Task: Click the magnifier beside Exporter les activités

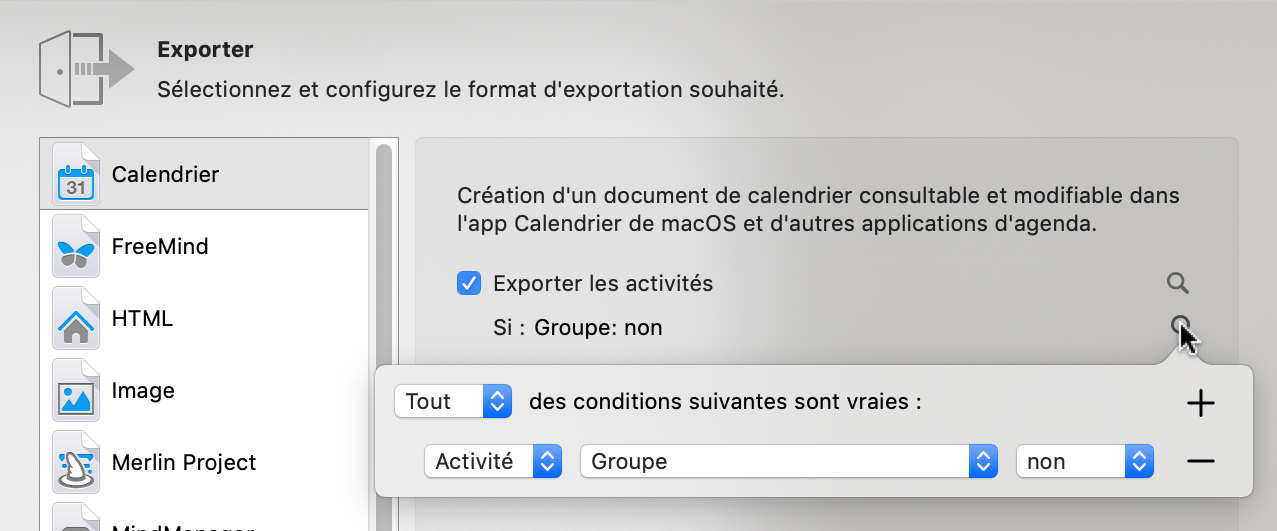Action: pyautogui.click(x=1178, y=284)
